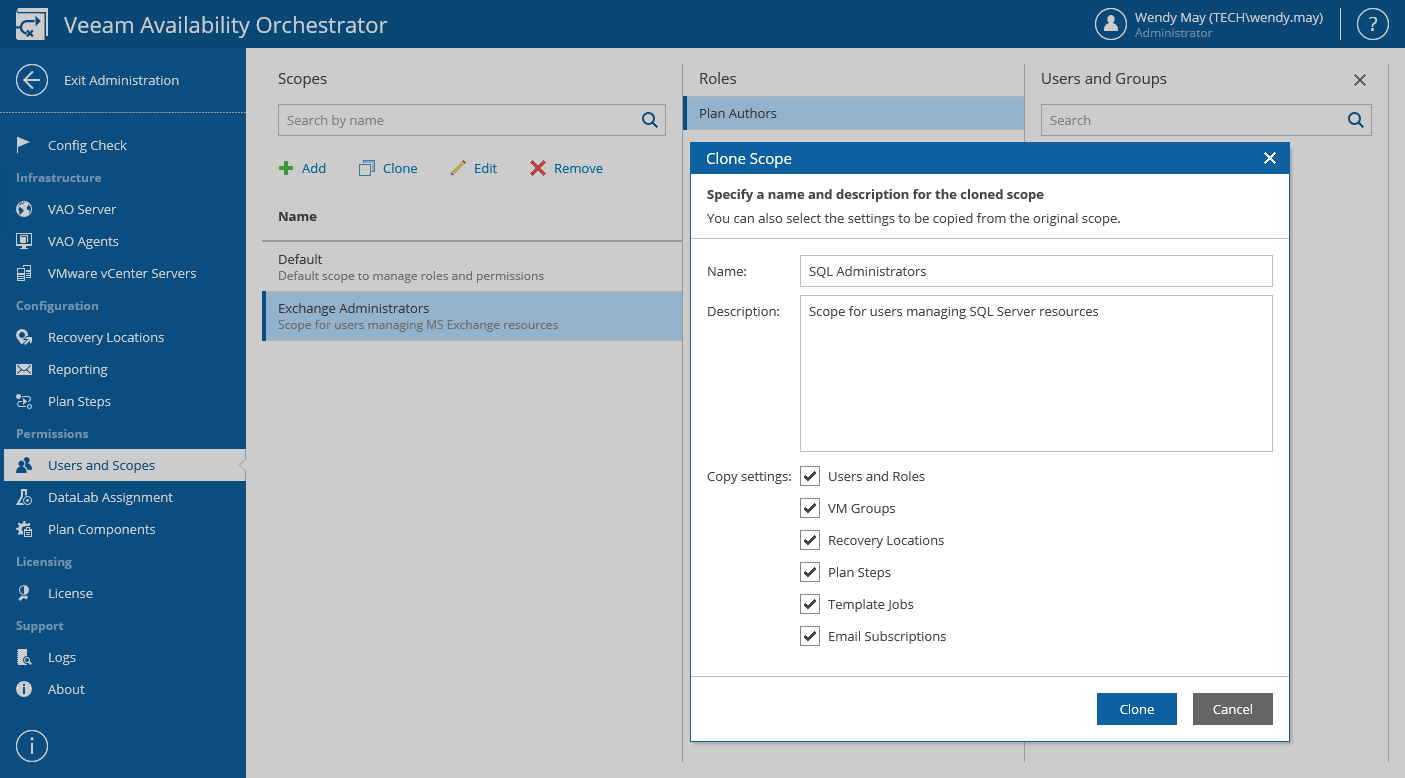The width and height of the screenshot is (1405, 778).
Task: Uncheck the Template Jobs checkbox
Action: pos(810,604)
